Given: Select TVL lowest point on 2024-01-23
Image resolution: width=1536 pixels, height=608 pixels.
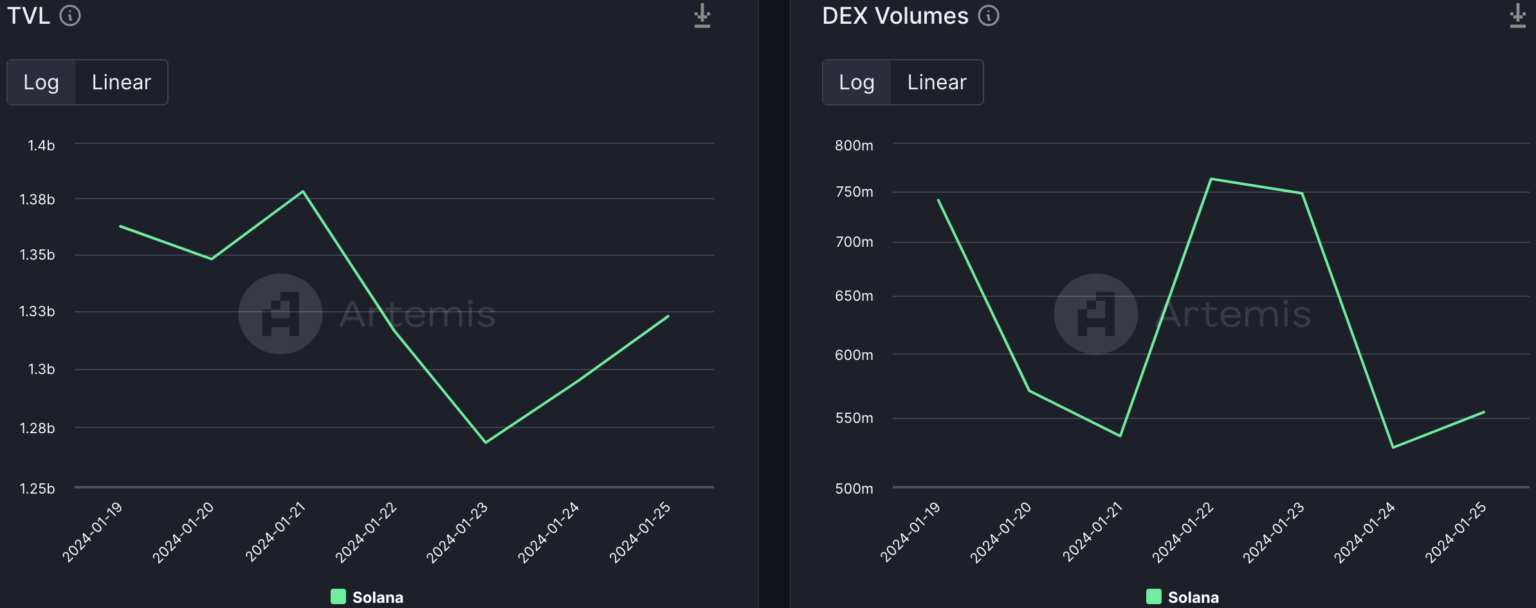Looking at the screenshot, I should pyautogui.click(x=486, y=442).
